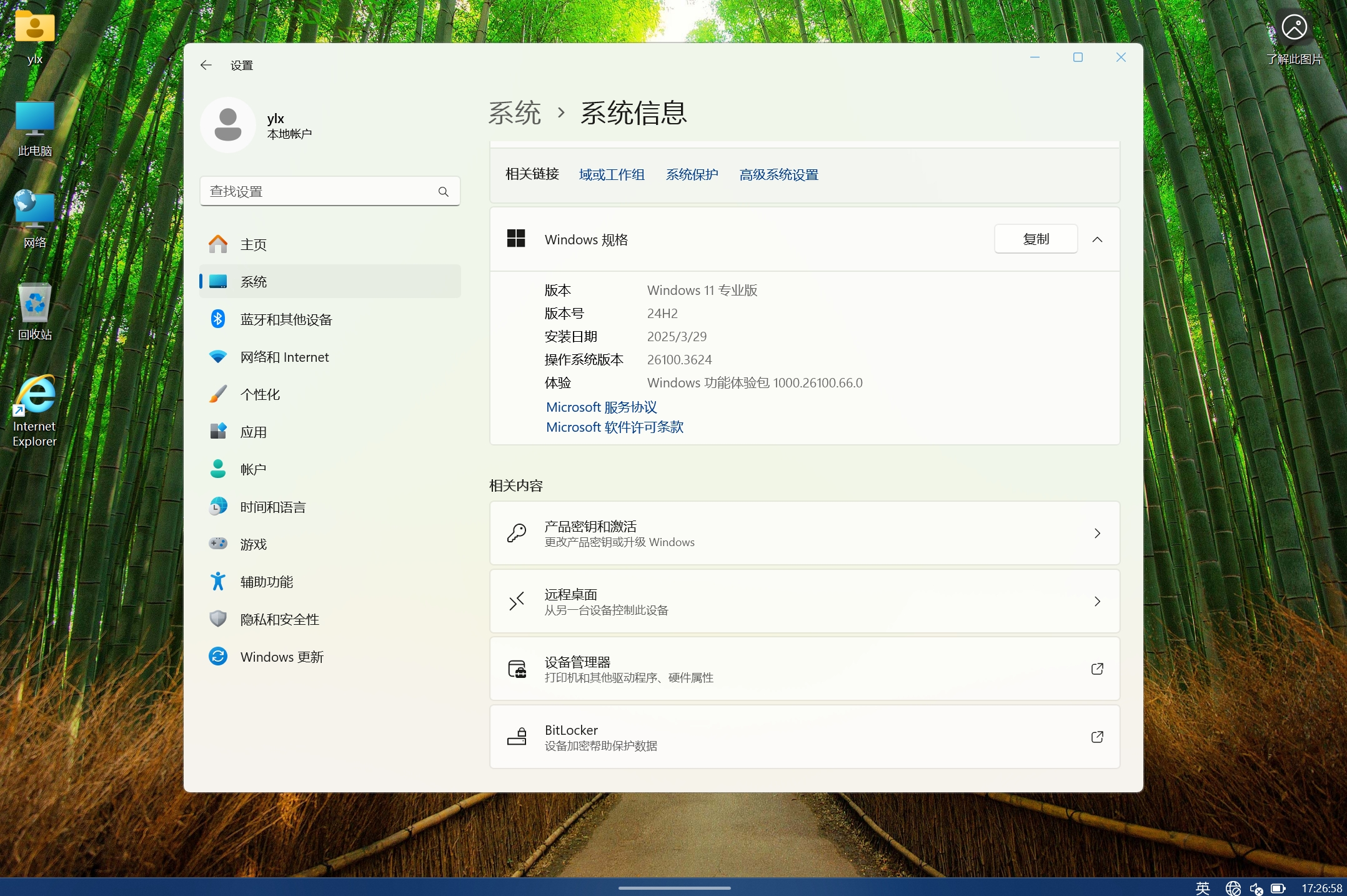Click 了解此图片 wallpaper info icon

[x=1294, y=37]
